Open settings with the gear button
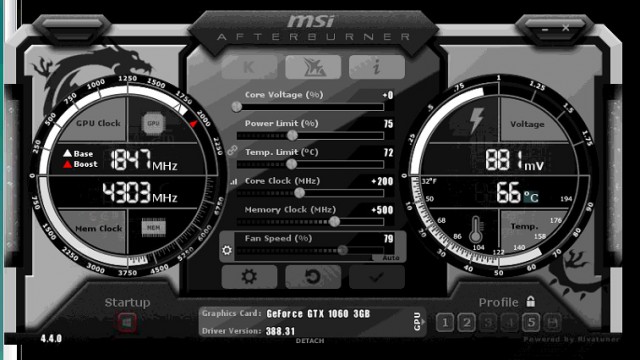 coord(249,277)
